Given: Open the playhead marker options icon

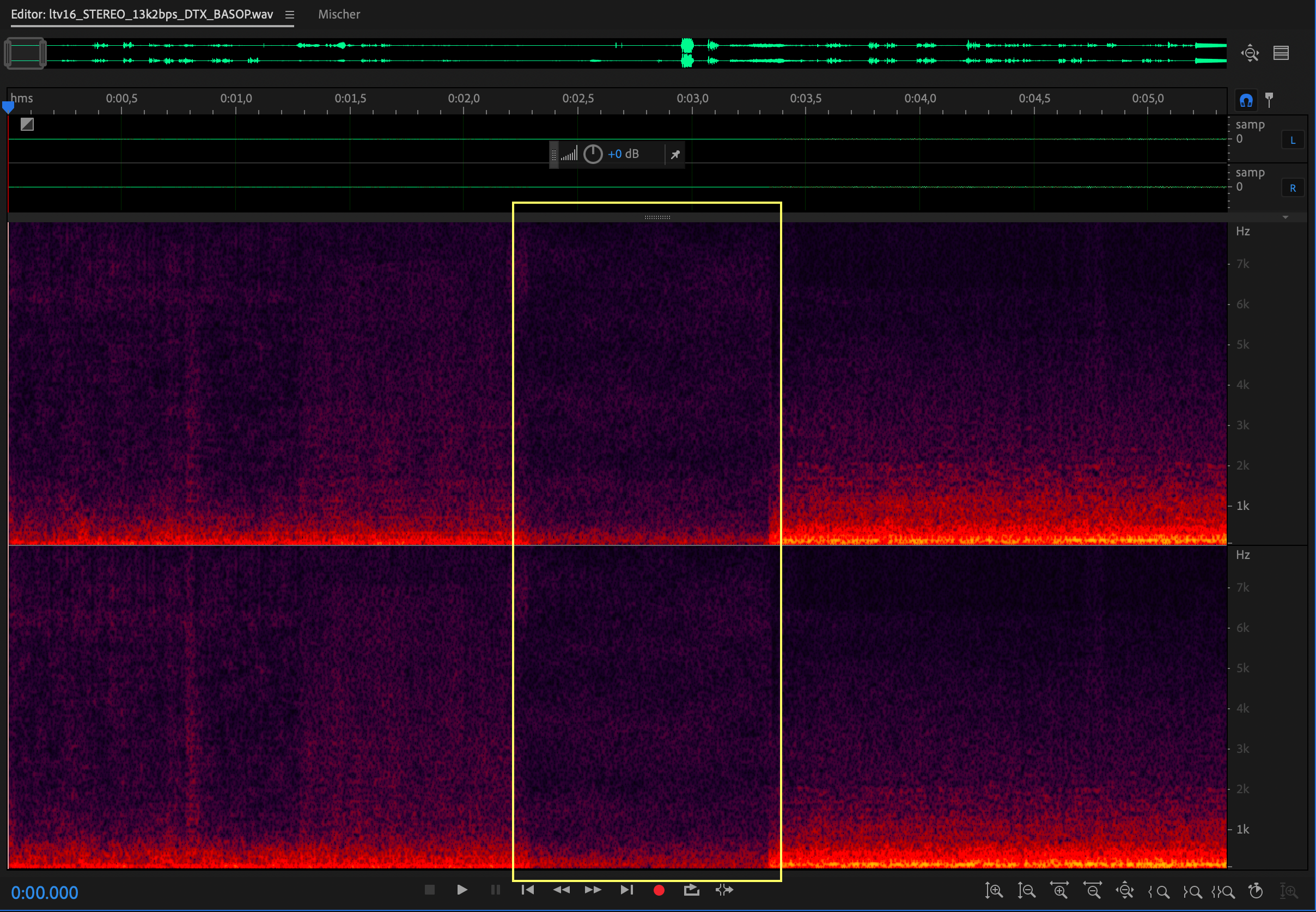Looking at the screenshot, I should click(1269, 100).
